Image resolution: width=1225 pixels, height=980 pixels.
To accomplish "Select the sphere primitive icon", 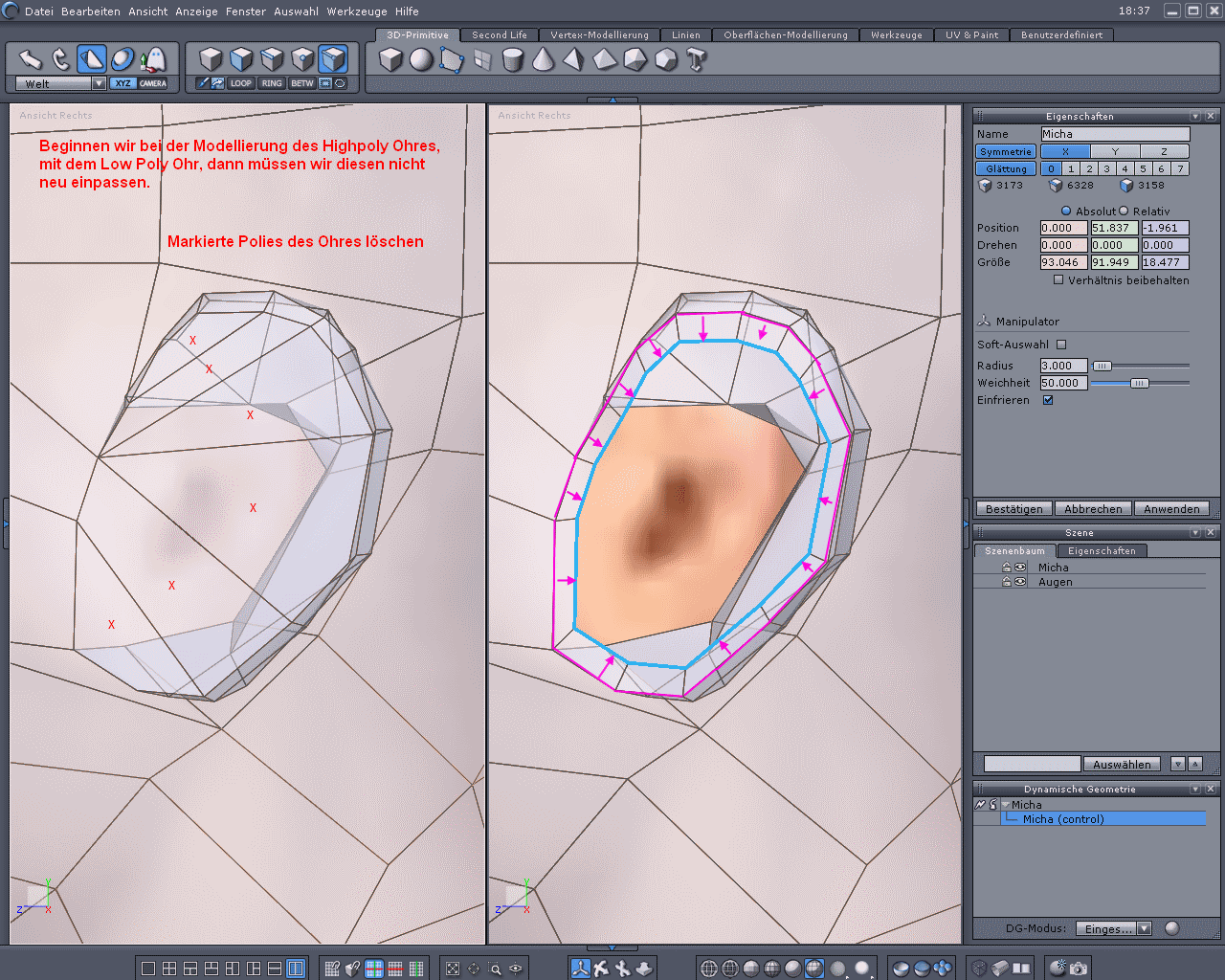I will (x=421, y=60).
